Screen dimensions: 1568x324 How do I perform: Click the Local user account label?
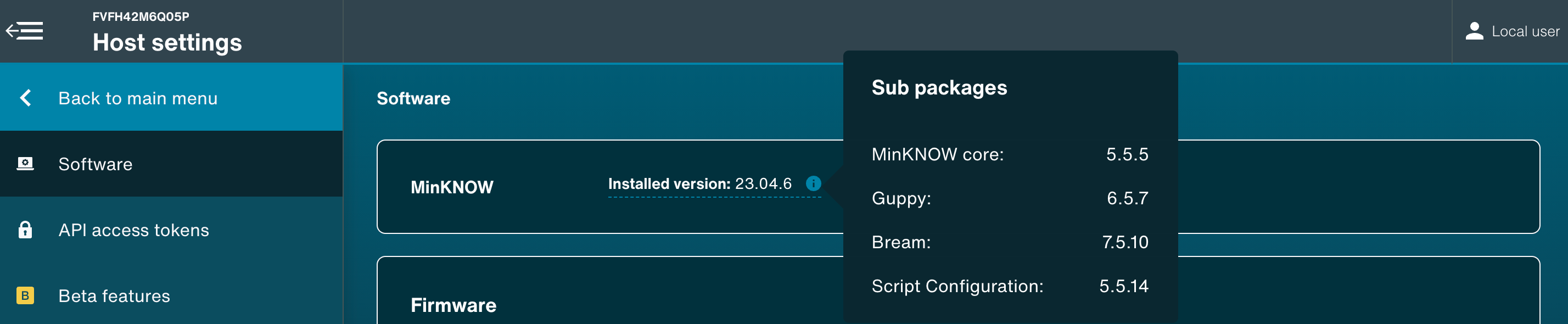(x=1525, y=32)
